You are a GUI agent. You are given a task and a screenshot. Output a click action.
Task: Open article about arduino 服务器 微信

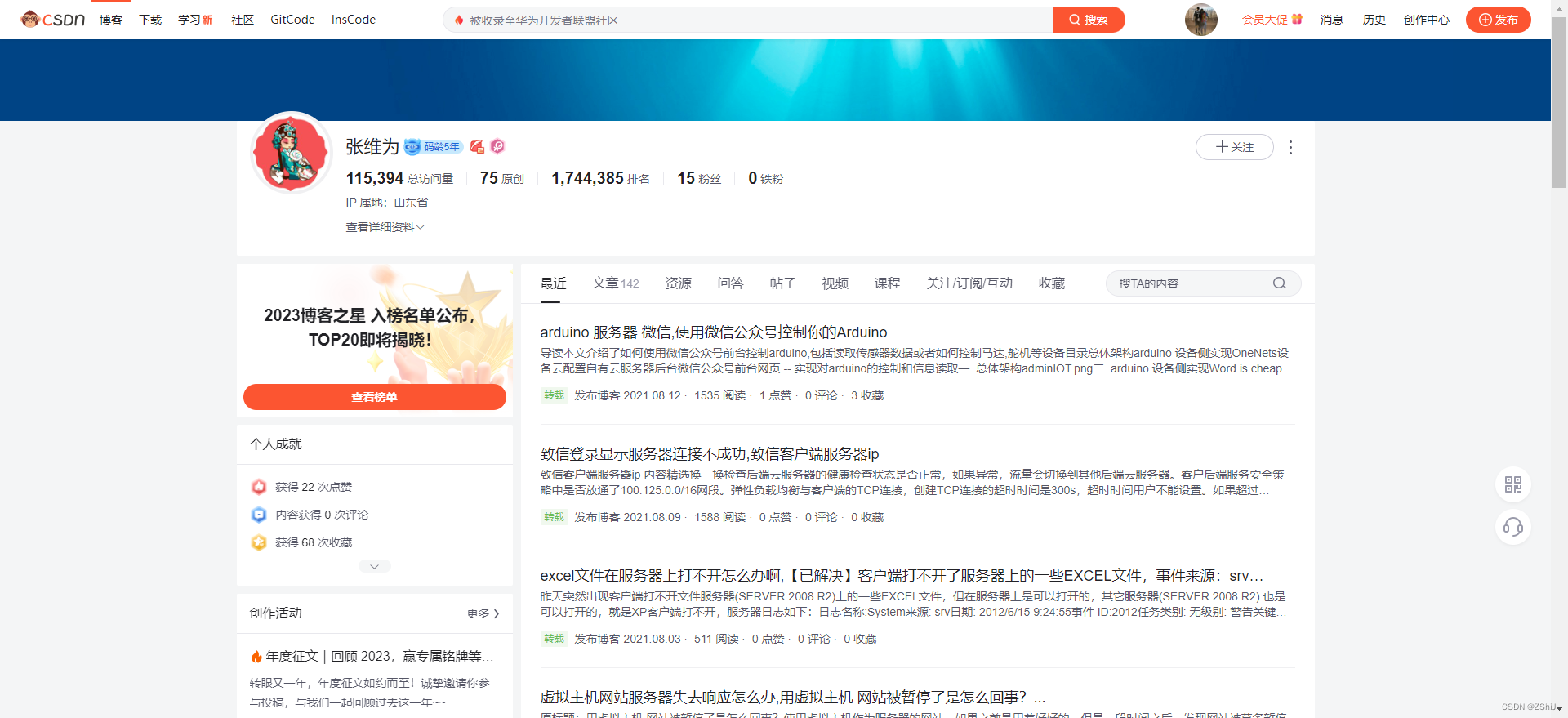pyautogui.click(x=714, y=332)
